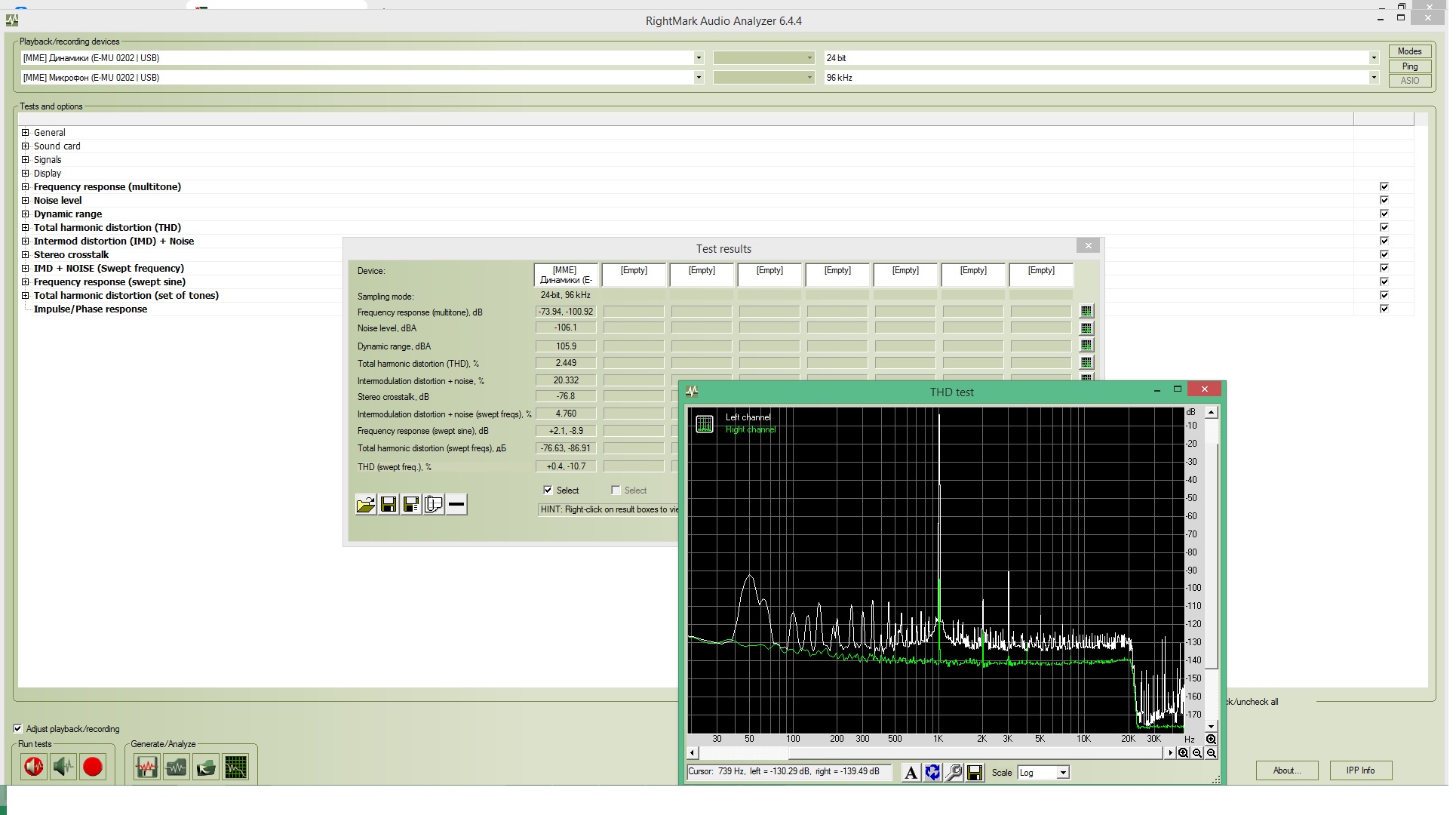The image size is (1456, 815).
Task: Click the Modes button
Action: pos(1408,51)
